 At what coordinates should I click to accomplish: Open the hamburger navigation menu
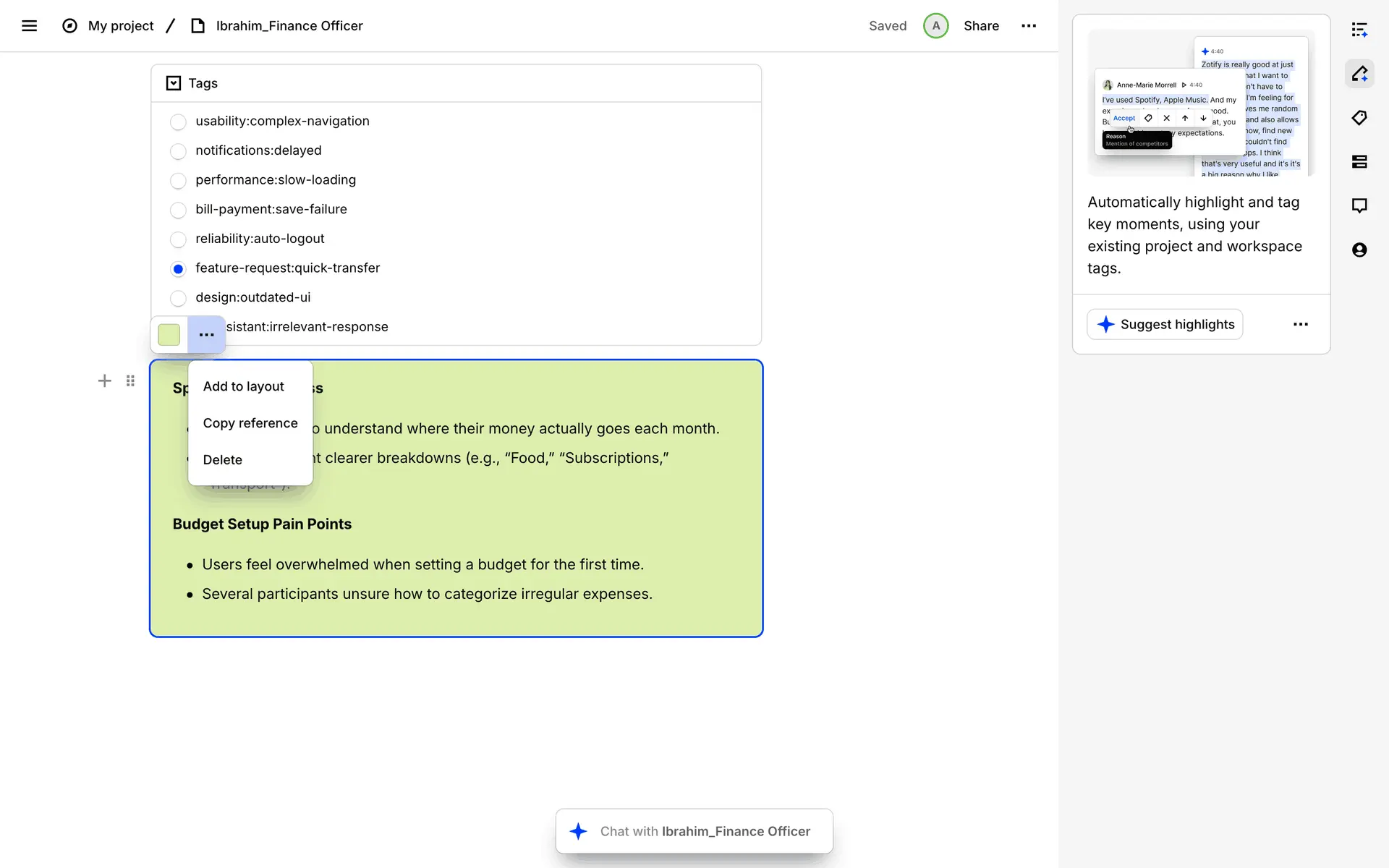pyautogui.click(x=29, y=26)
